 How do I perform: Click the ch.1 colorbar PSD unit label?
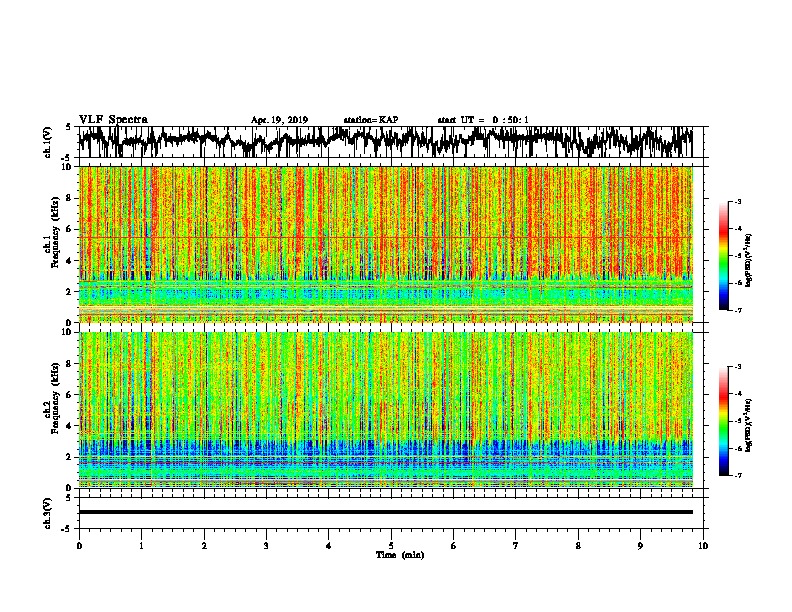tap(749, 261)
